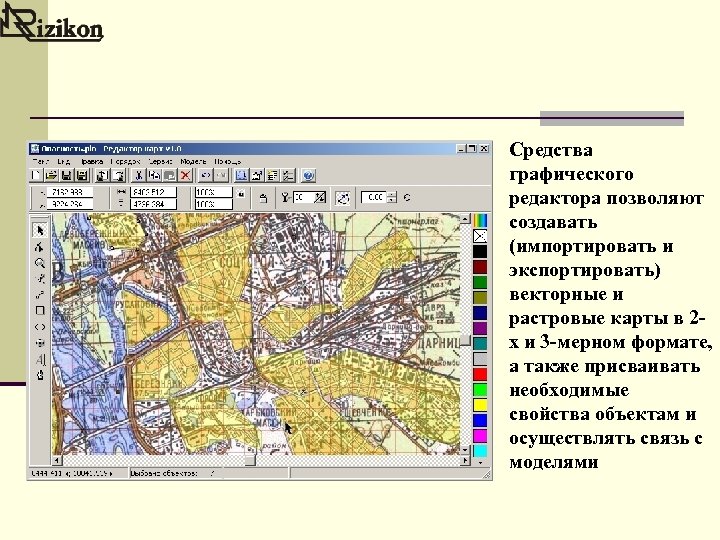
Task: Select the text label tool
Action: pos(40,359)
